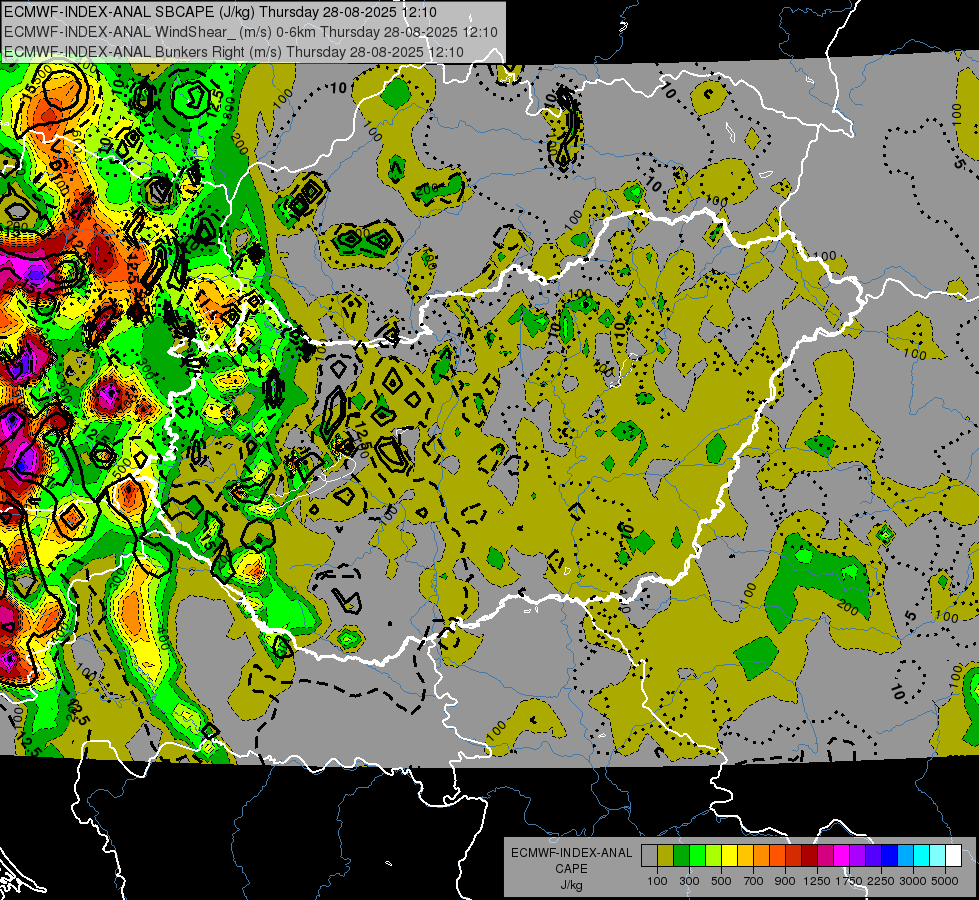Click the 100 value under the legend
The image size is (979, 900).
point(657,881)
